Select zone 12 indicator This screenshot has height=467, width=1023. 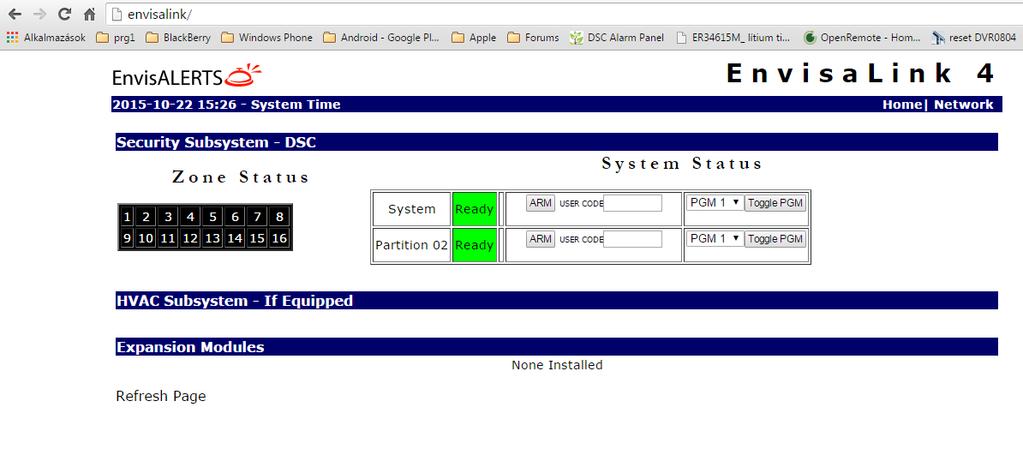191,239
